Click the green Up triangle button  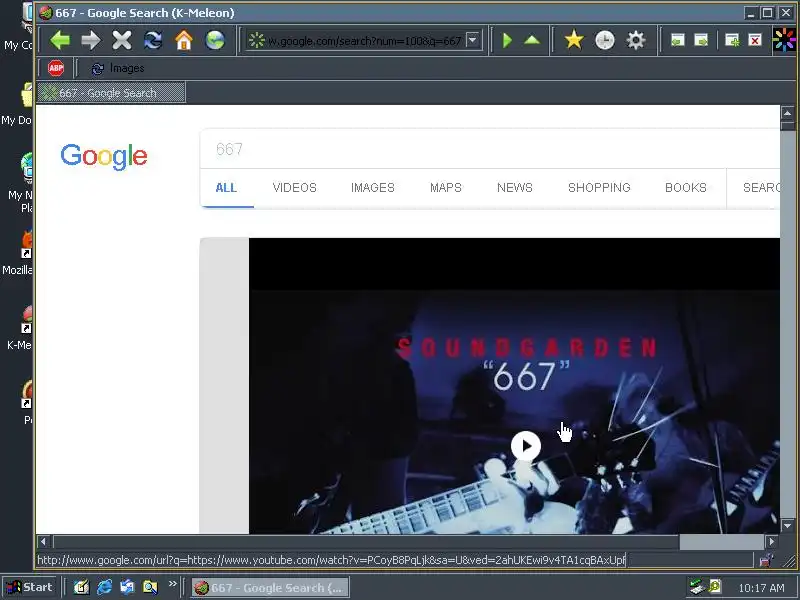click(532, 40)
